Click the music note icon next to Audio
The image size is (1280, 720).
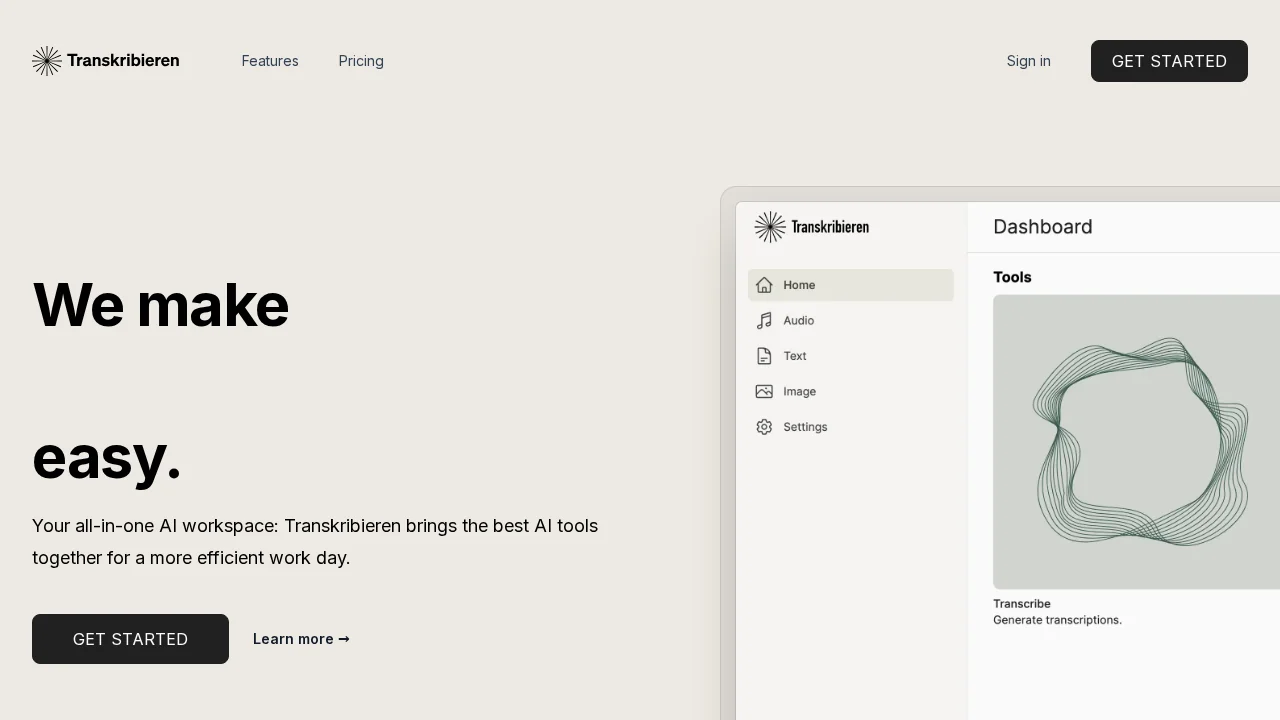[764, 320]
